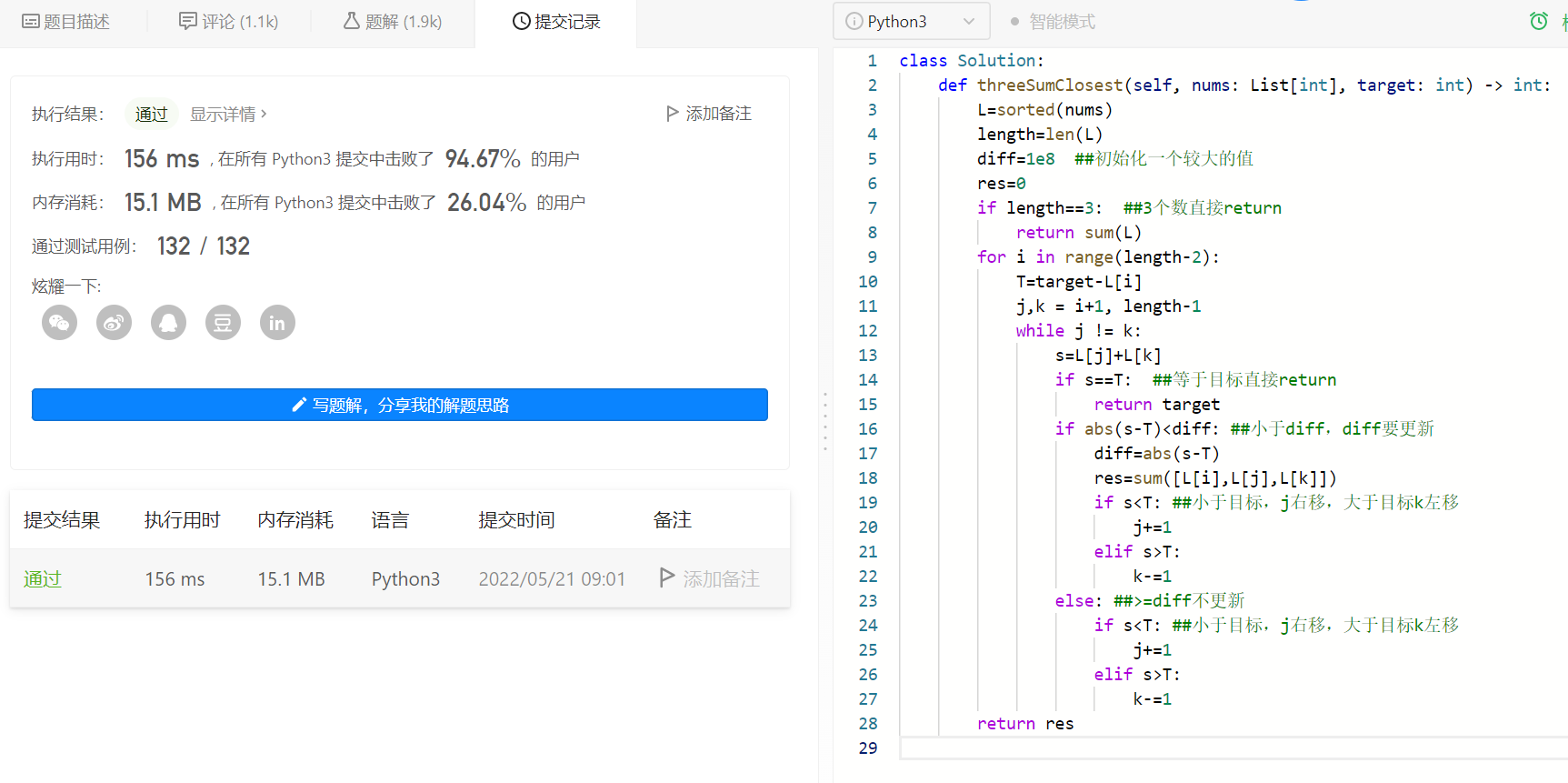1568x783 pixels.
Task: Open the Python3 language dropdown
Action: (910, 21)
